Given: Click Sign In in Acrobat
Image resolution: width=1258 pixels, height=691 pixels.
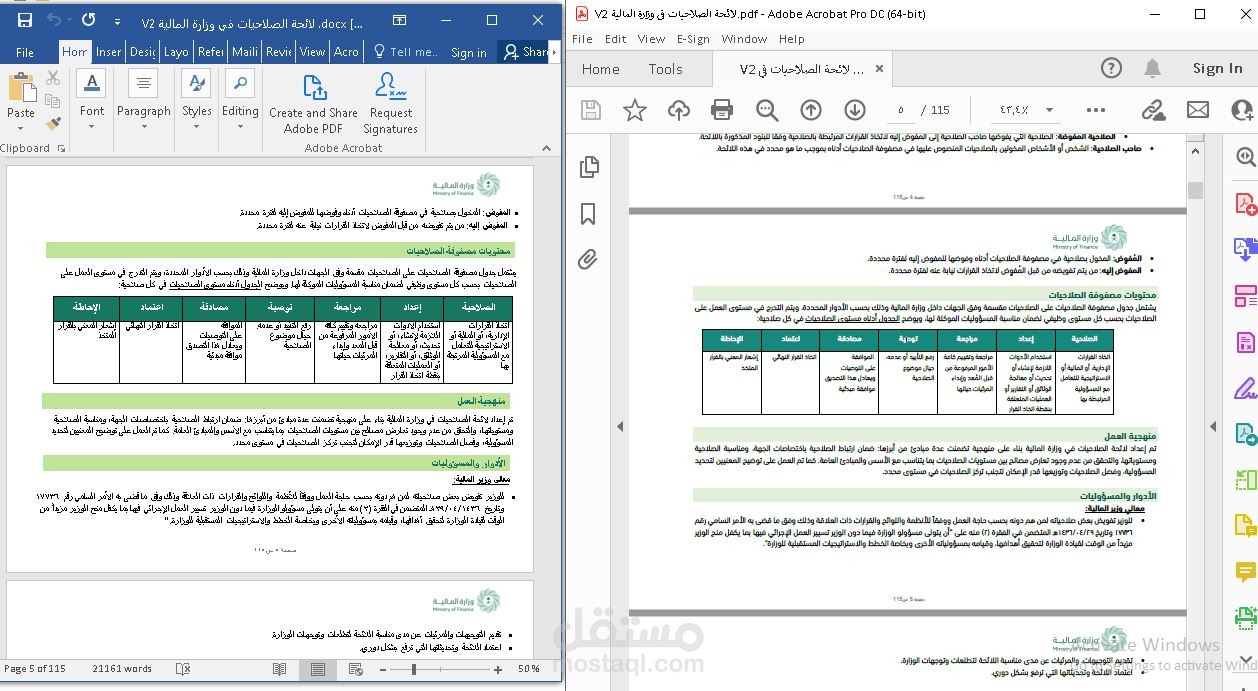Looking at the screenshot, I should pyautogui.click(x=1217, y=68).
